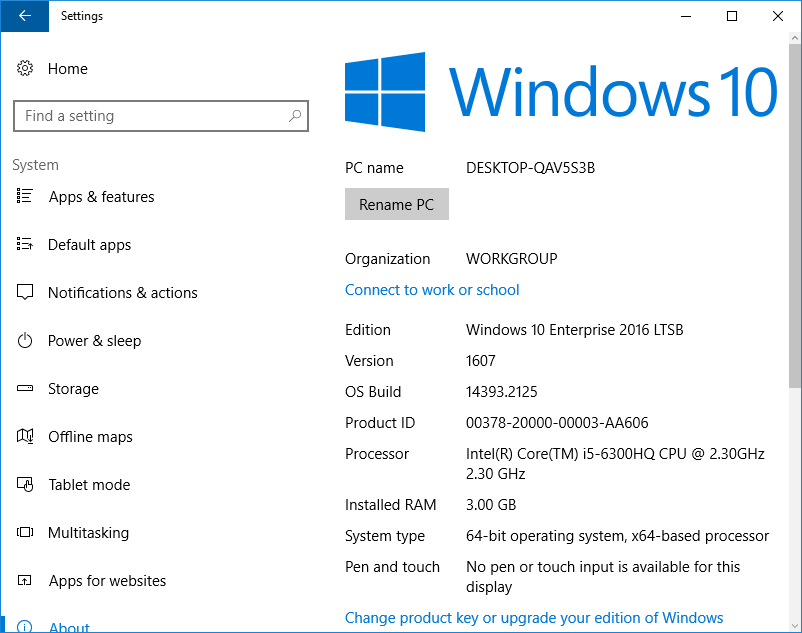This screenshot has width=802, height=633.
Task: Click the Storage drive icon
Action: 25,388
